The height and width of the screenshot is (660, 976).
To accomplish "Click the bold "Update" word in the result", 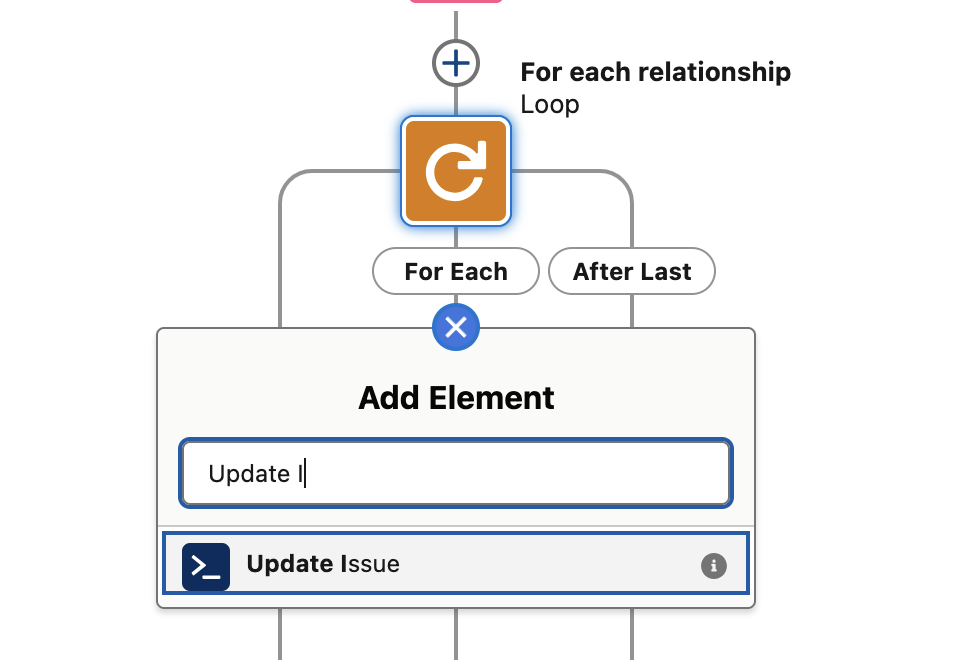I will tap(291, 564).
